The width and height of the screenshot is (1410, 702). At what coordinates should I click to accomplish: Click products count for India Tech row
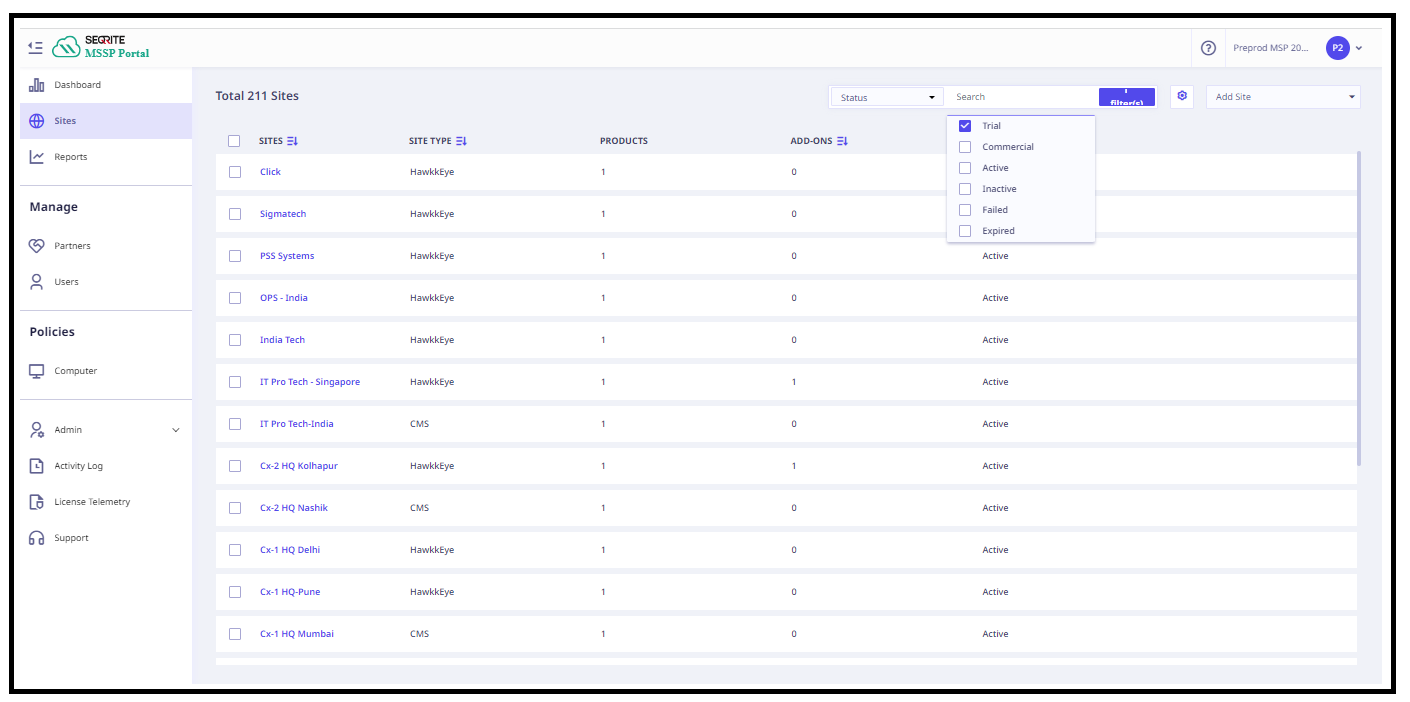(603, 340)
